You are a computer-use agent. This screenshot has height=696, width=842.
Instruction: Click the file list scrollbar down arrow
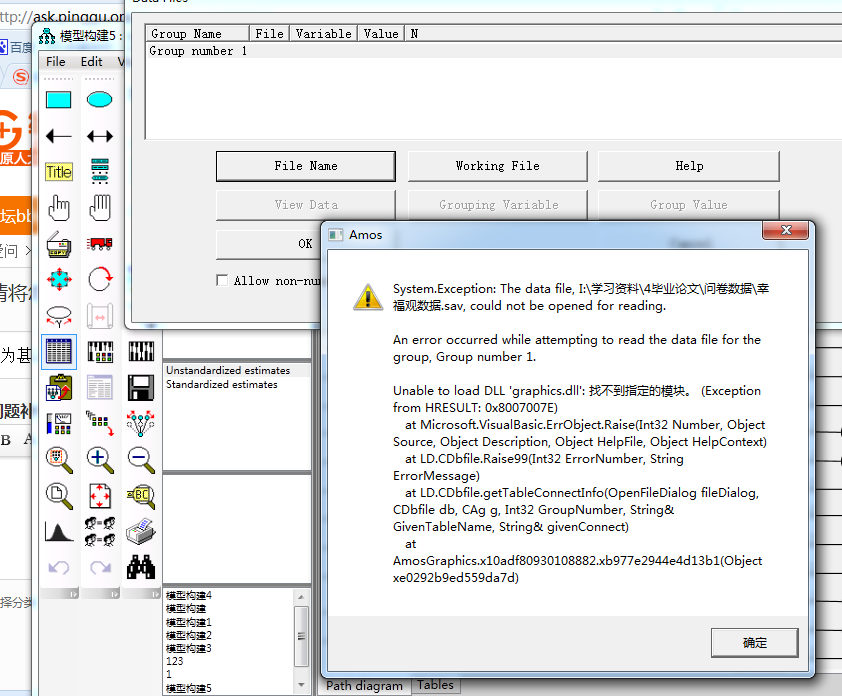pyautogui.click(x=301, y=685)
